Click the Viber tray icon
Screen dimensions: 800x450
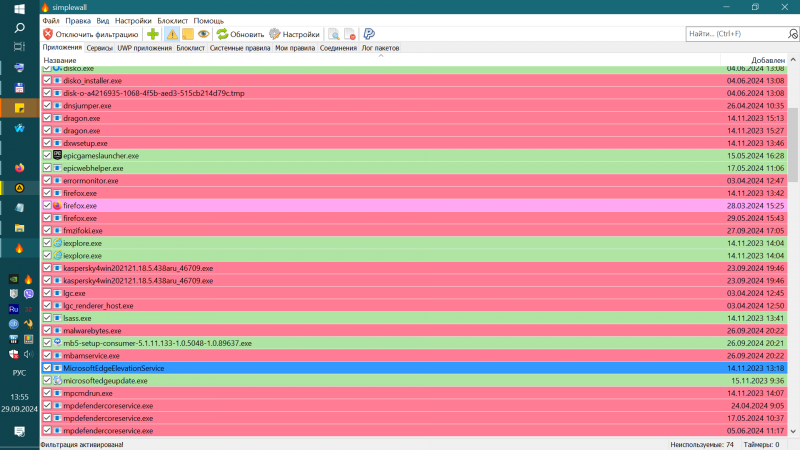pyautogui.click(x=29, y=294)
